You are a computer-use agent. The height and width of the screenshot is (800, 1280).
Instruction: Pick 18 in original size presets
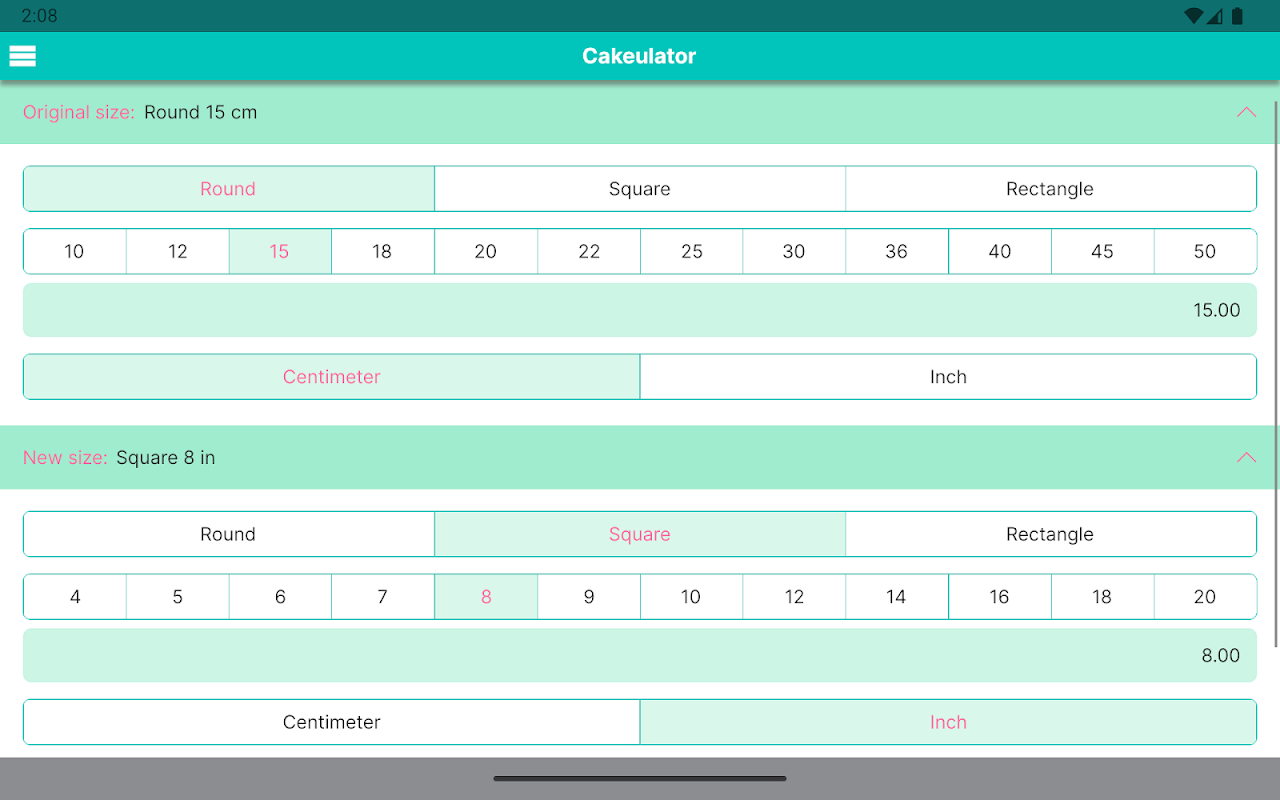coord(383,251)
